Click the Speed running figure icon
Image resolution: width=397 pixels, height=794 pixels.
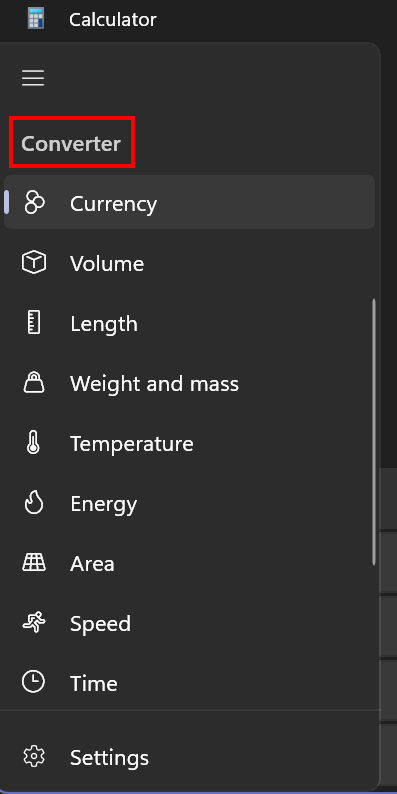pyautogui.click(x=34, y=622)
